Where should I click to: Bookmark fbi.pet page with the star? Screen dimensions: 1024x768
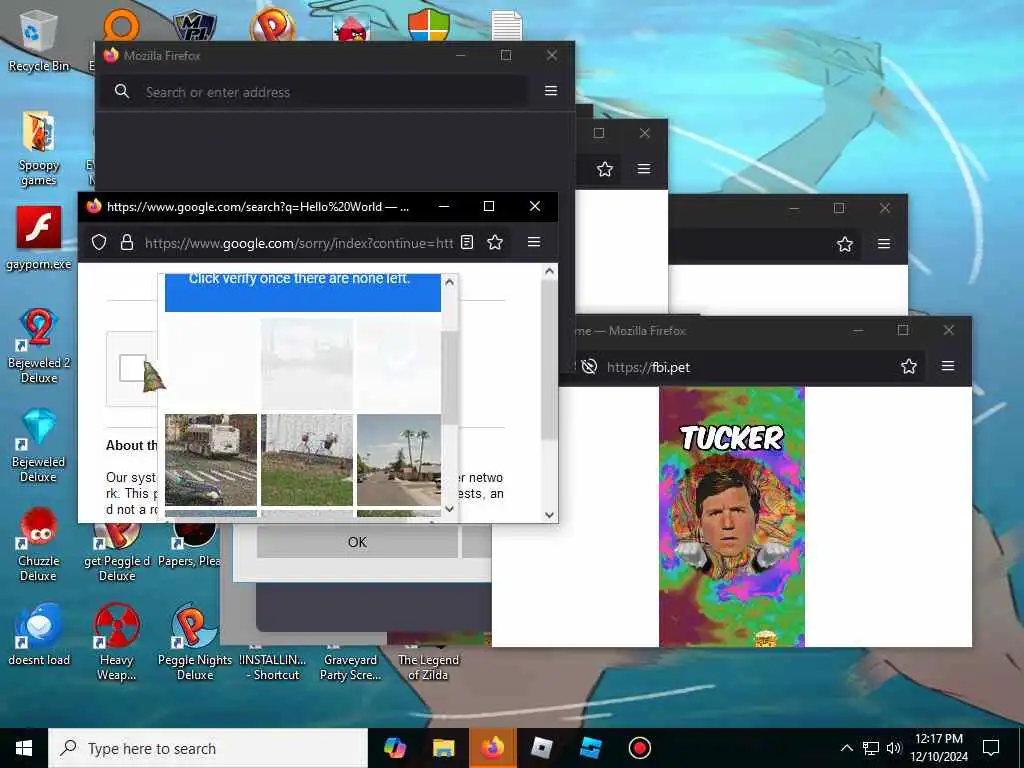(x=909, y=366)
